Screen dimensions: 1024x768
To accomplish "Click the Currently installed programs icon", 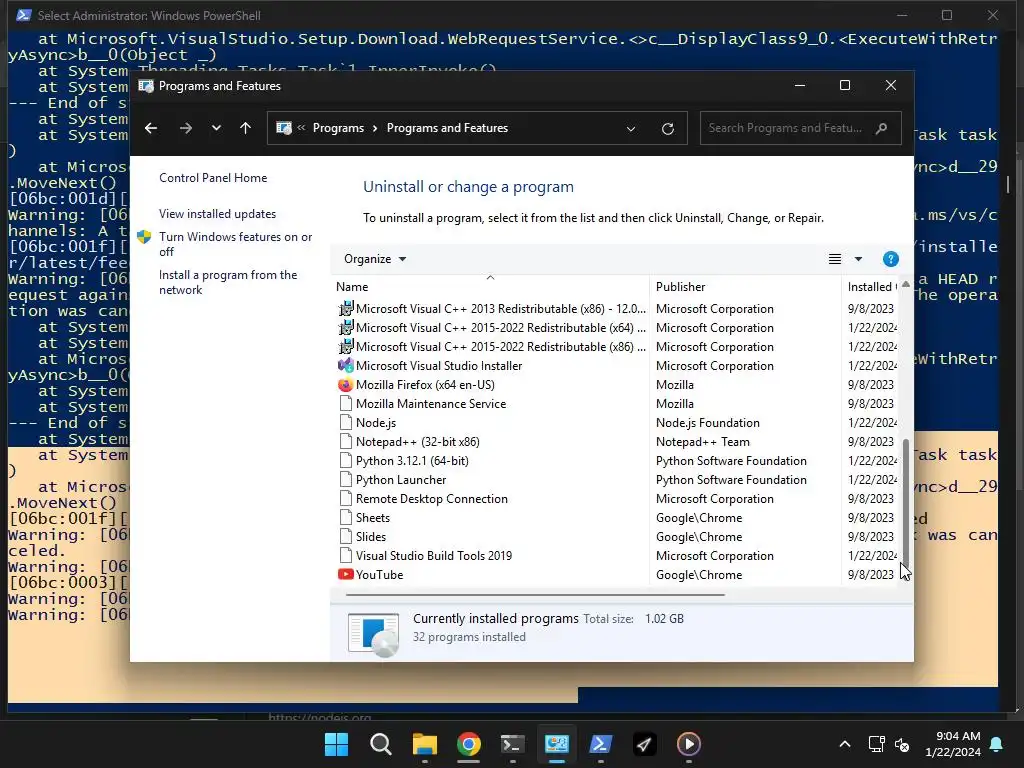I will pyautogui.click(x=374, y=633).
